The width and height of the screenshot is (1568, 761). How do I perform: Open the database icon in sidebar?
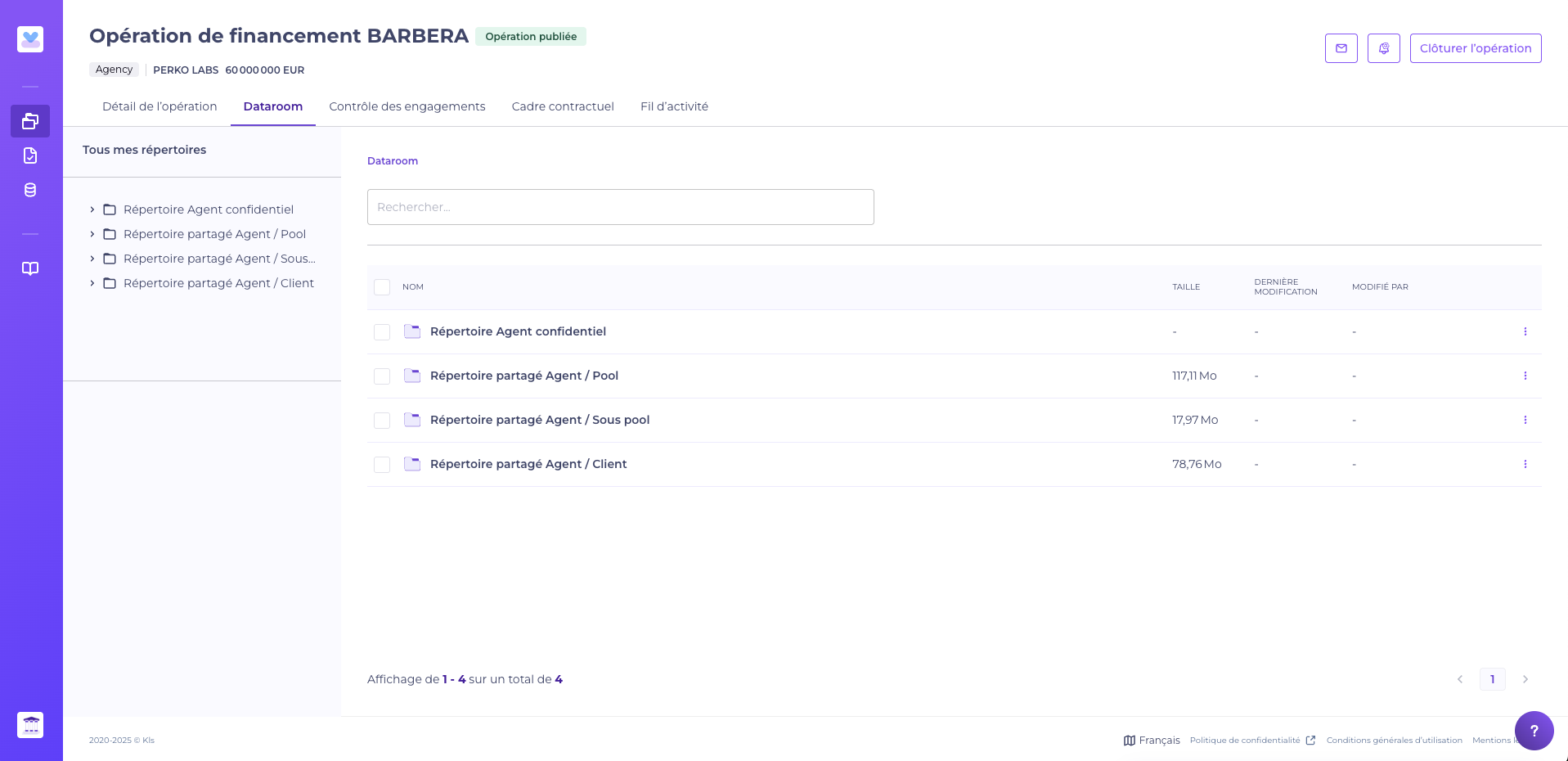pyautogui.click(x=30, y=190)
